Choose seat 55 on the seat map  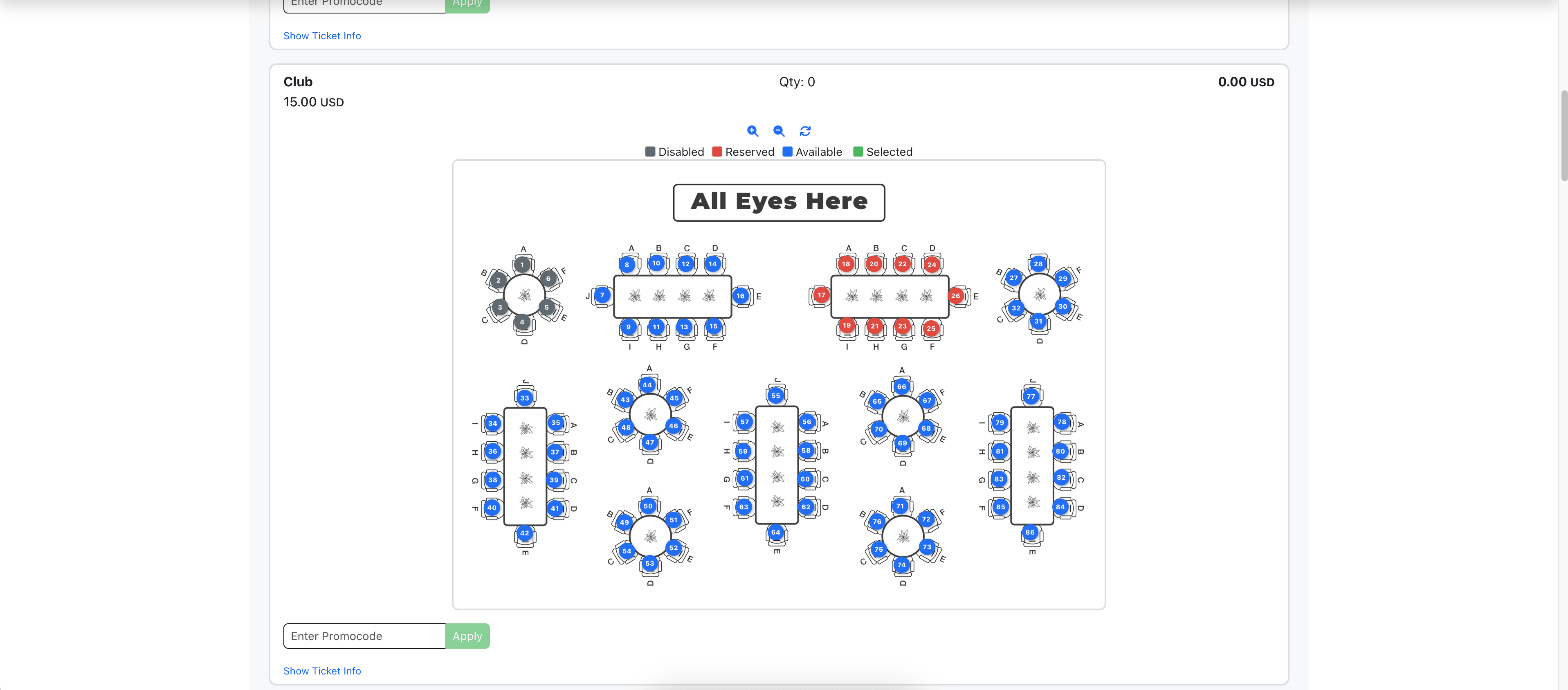coord(775,395)
